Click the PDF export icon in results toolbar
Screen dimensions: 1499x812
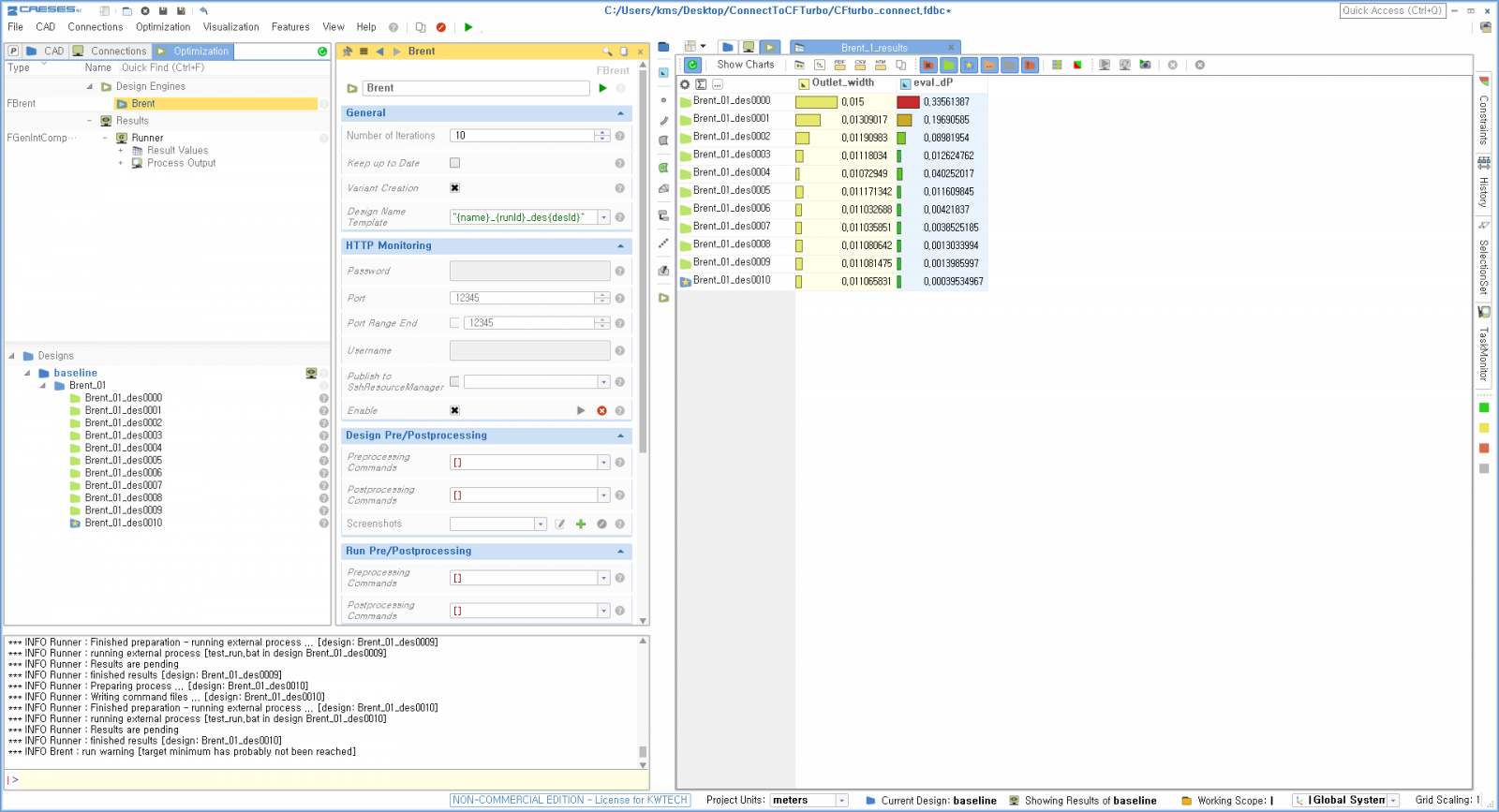(x=839, y=65)
